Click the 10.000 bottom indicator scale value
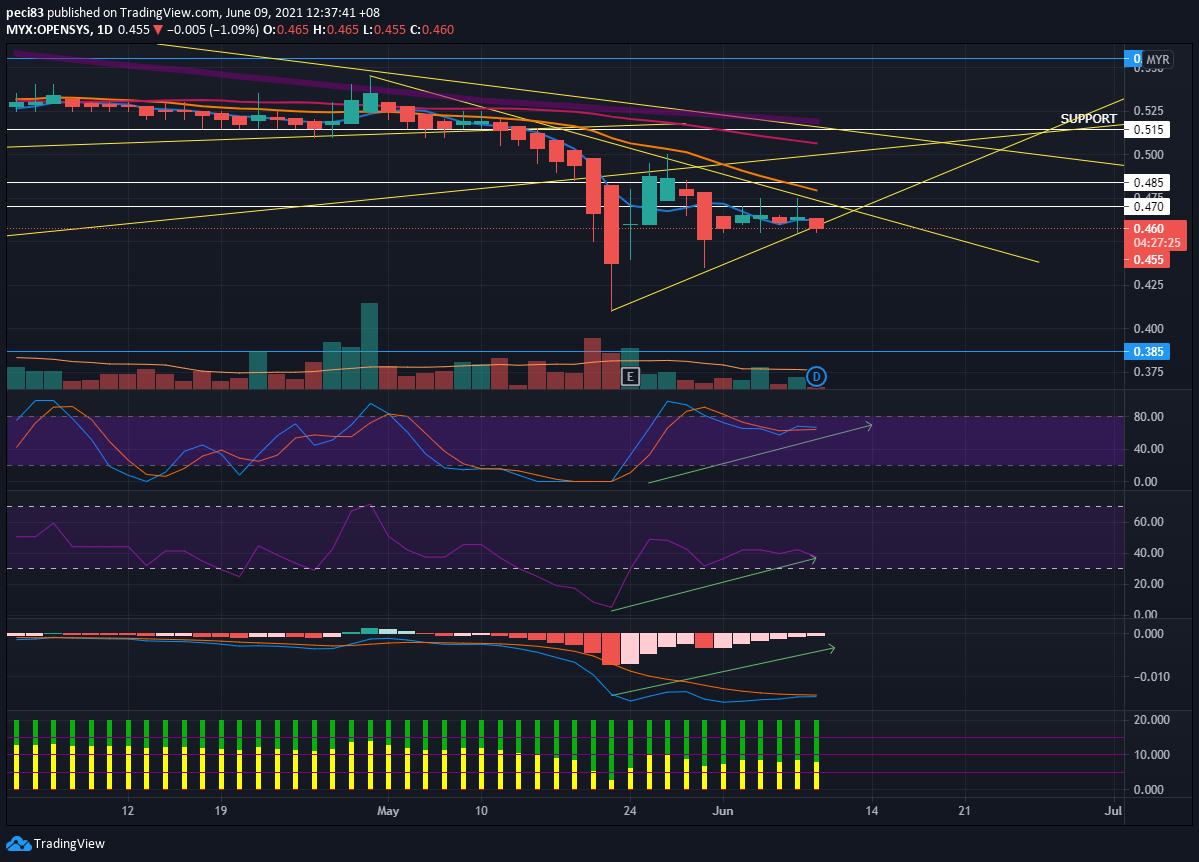Viewport: 1199px width, 862px height. (x=1151, y=755)
